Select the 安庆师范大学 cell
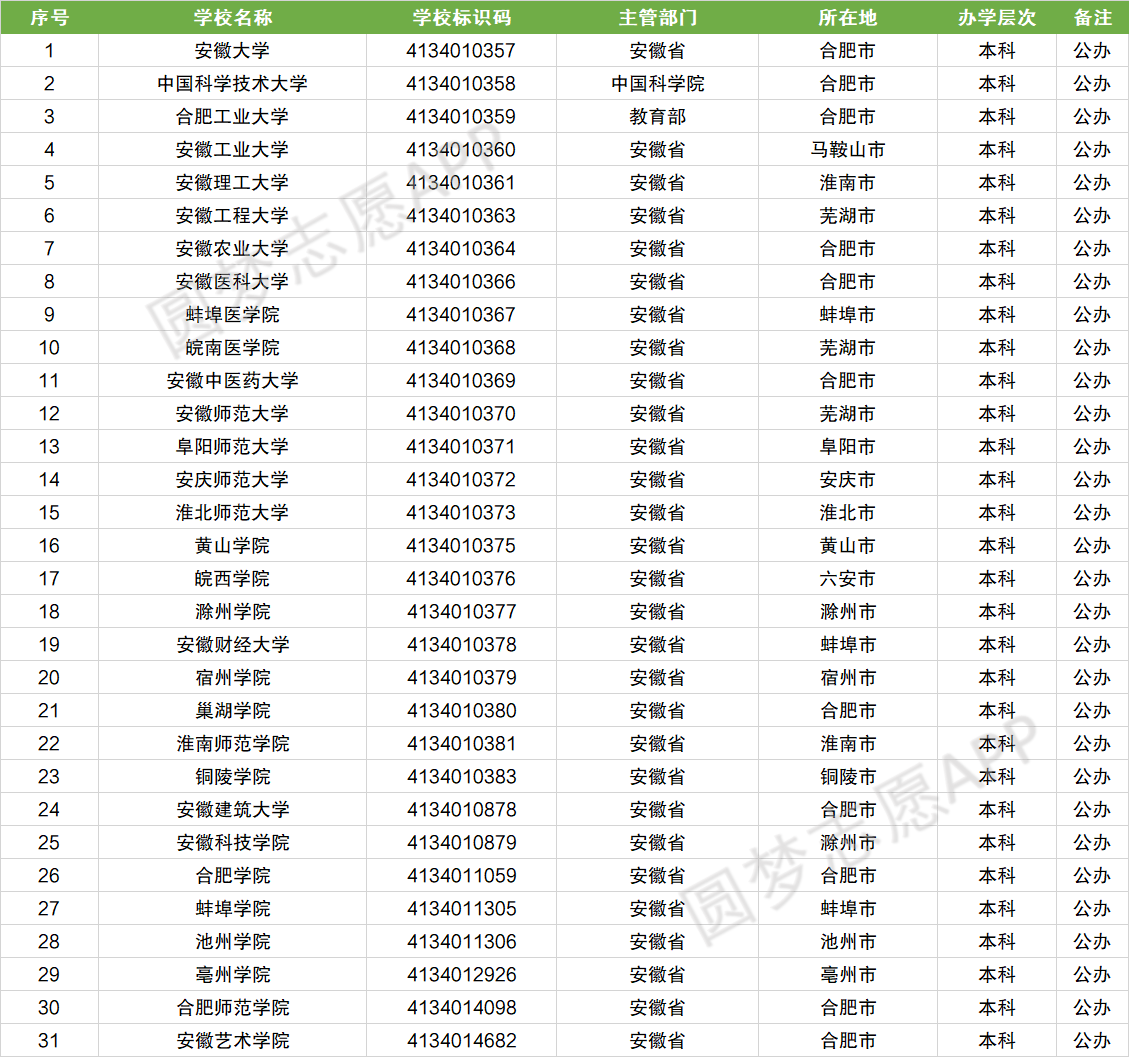Screen dimensions: 1129x1057 click(232, 480)
